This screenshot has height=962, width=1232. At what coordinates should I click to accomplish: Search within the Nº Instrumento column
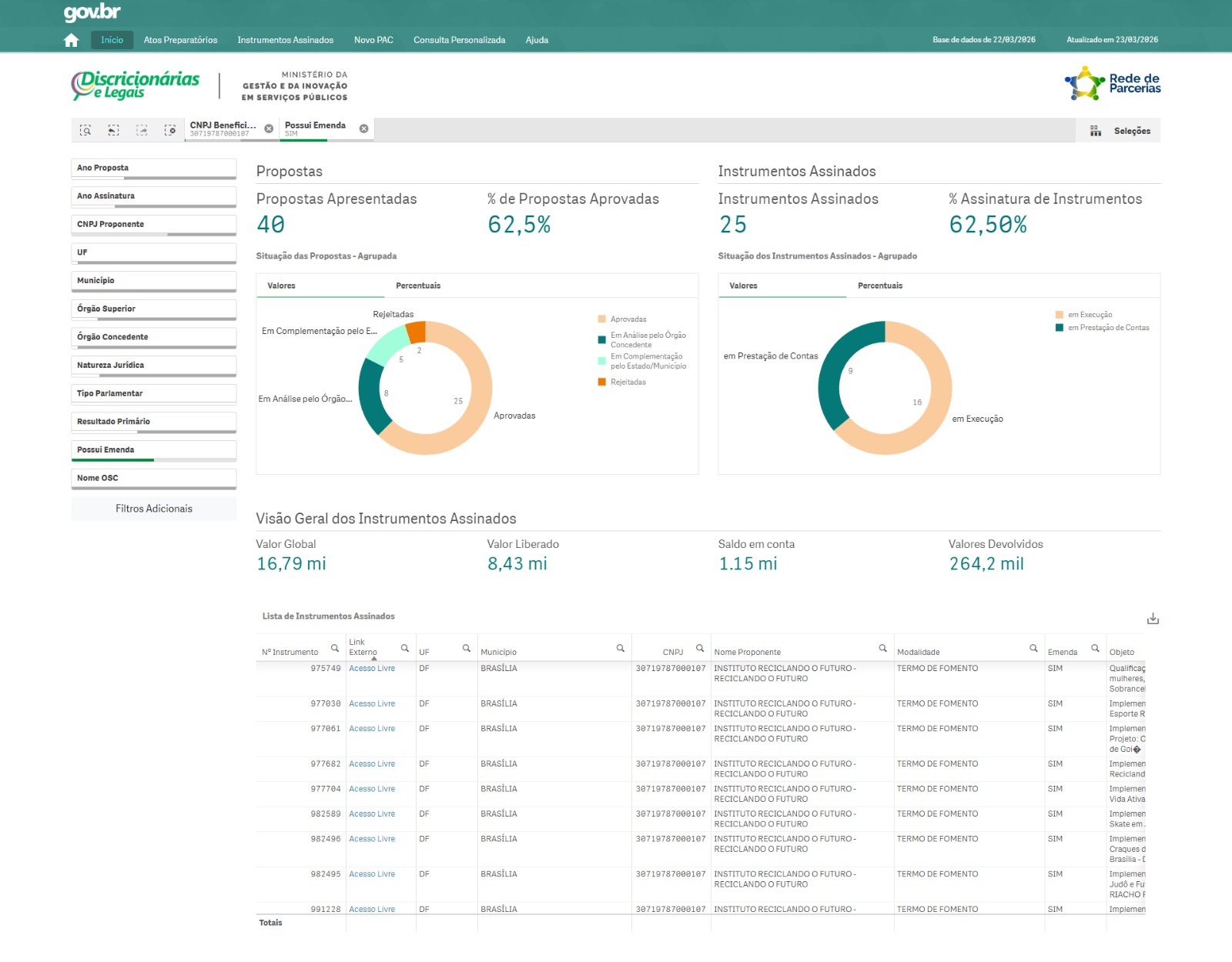(x=335, y=648)
